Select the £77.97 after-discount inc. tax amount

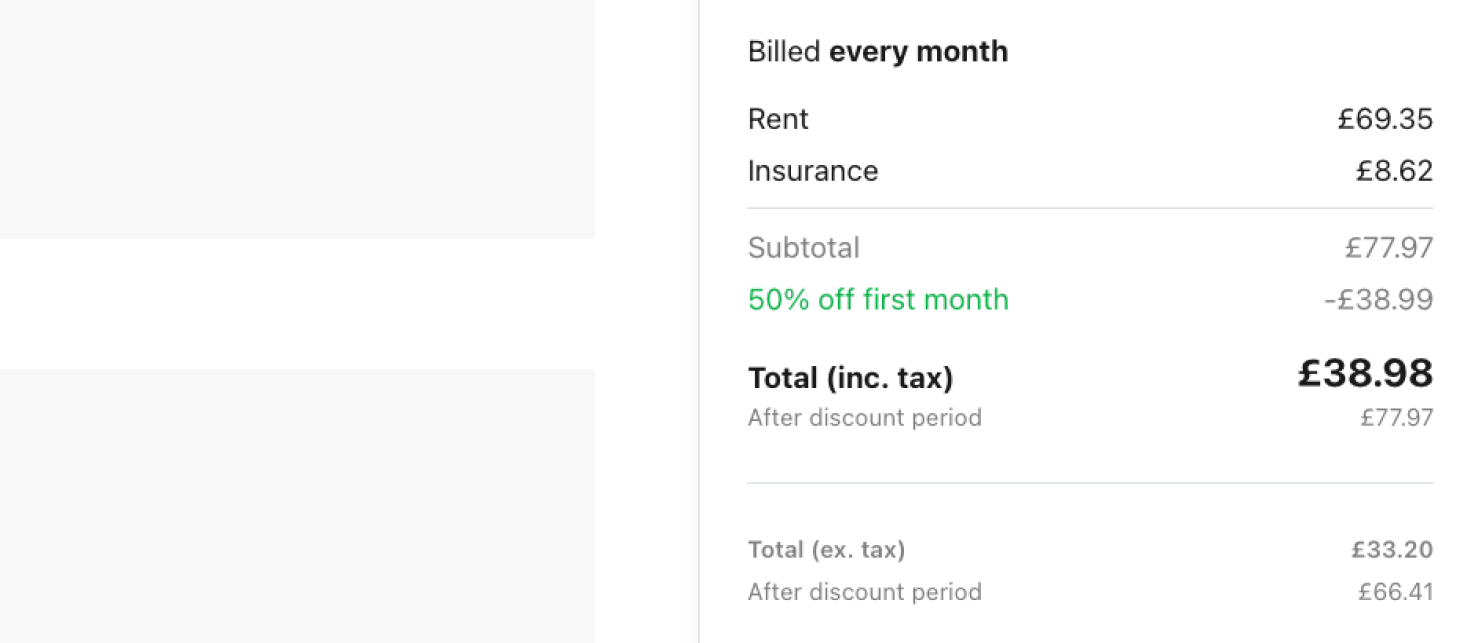click(x=1397, y=417)
